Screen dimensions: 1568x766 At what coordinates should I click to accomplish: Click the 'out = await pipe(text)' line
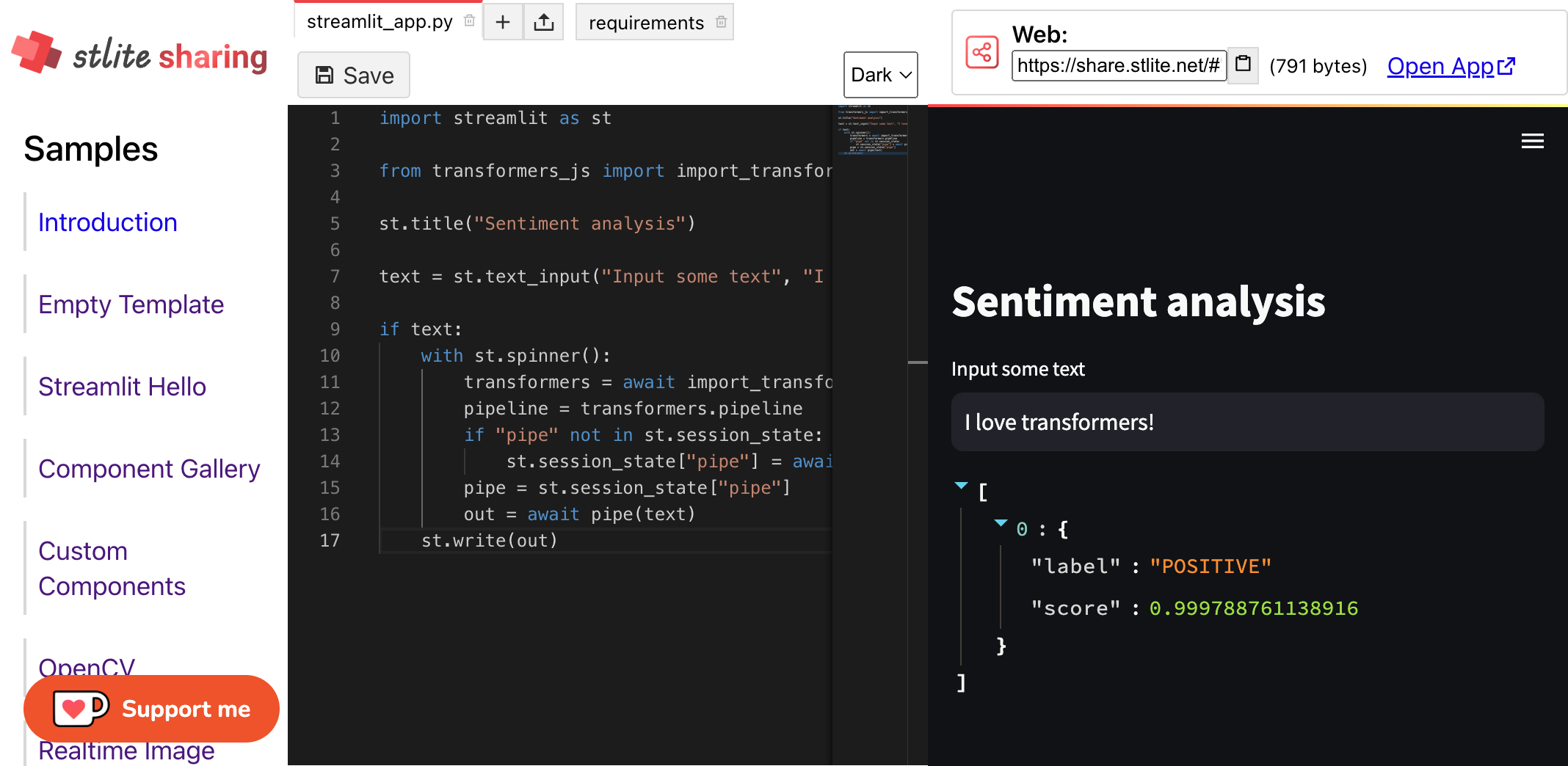579,514
